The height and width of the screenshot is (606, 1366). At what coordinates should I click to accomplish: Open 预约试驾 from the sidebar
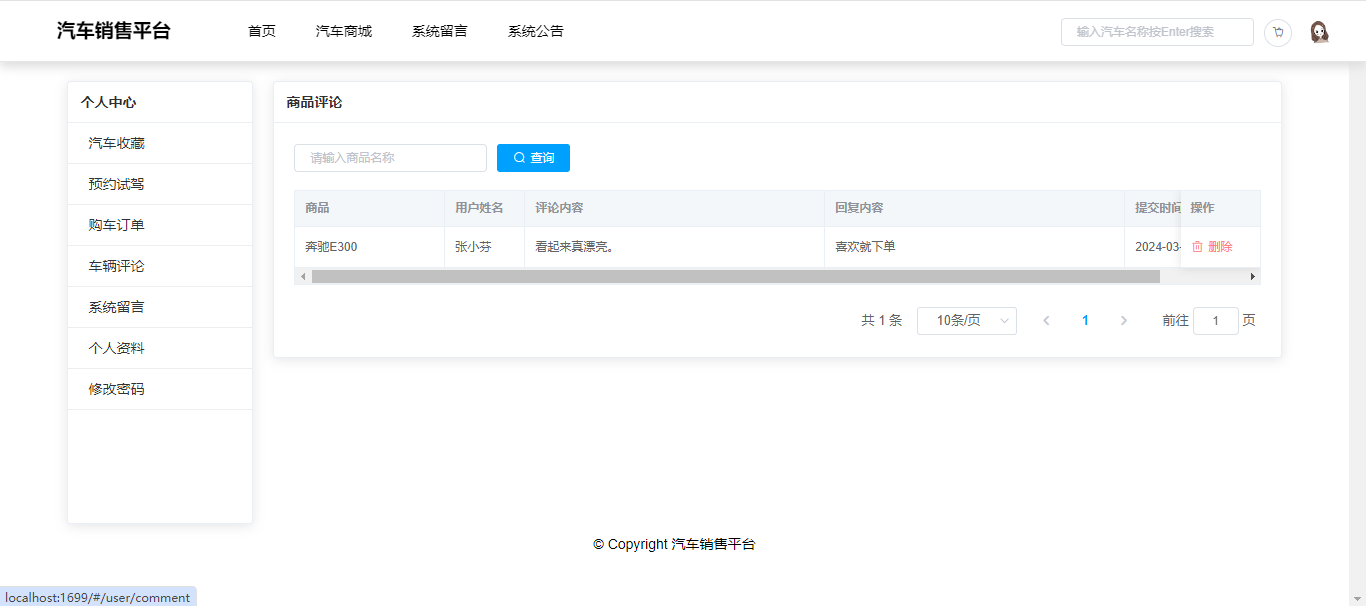pos(117,184)
